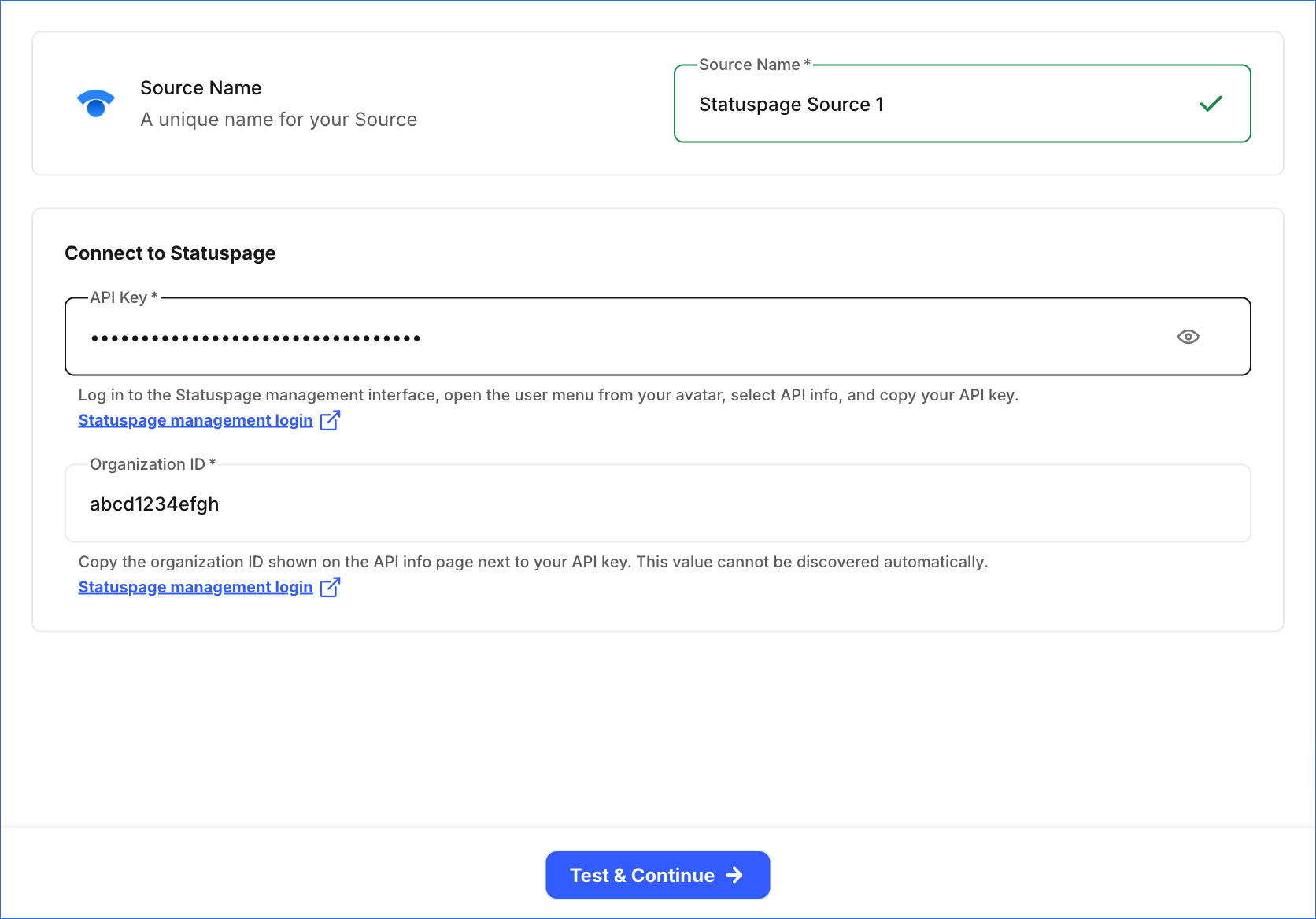Viewport: 1316px width, 919px height.
Task: Click the arrow icon on Test & Continue
Action: point(734,875)
